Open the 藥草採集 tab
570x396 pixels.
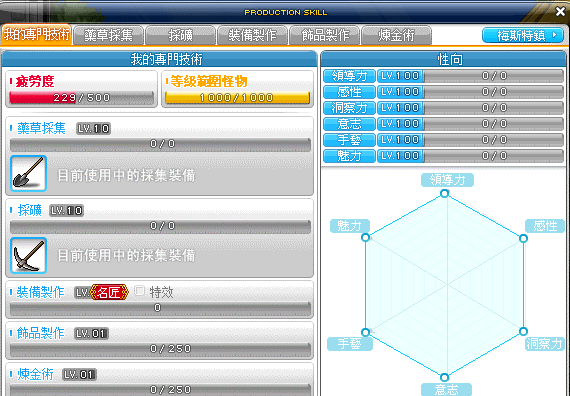click(108, 36)
